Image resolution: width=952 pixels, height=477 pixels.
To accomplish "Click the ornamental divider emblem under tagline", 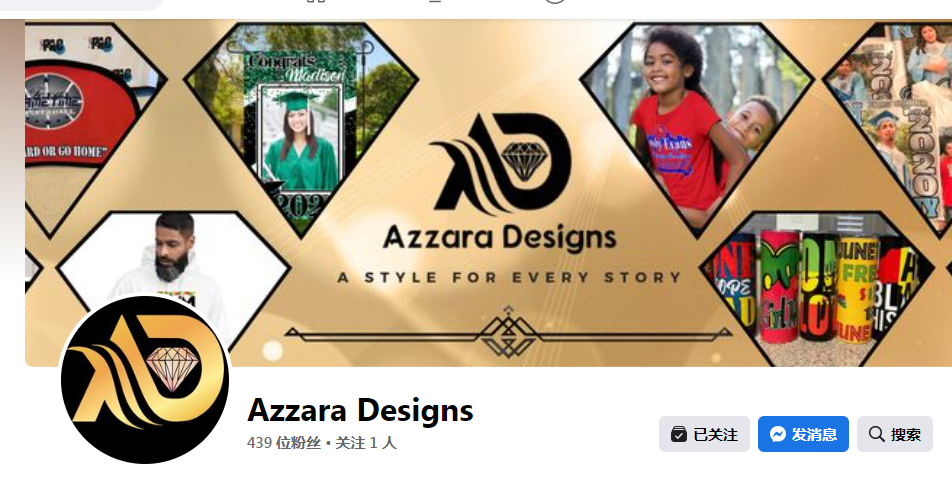I will (508, 333).
